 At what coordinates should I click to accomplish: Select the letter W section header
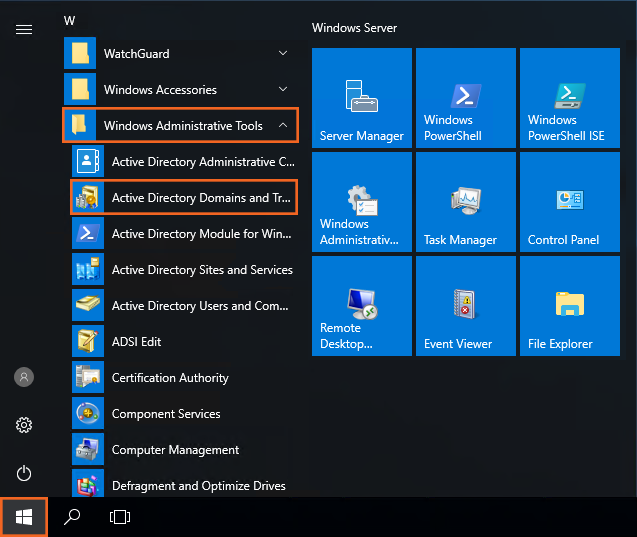[x=70, y=20]
